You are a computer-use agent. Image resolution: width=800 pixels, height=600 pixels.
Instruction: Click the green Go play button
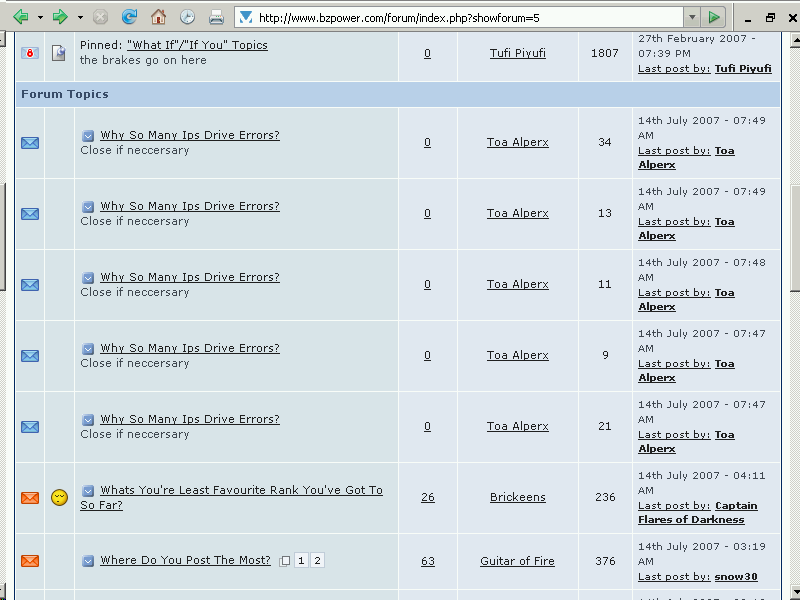click(x=714, y=18)
